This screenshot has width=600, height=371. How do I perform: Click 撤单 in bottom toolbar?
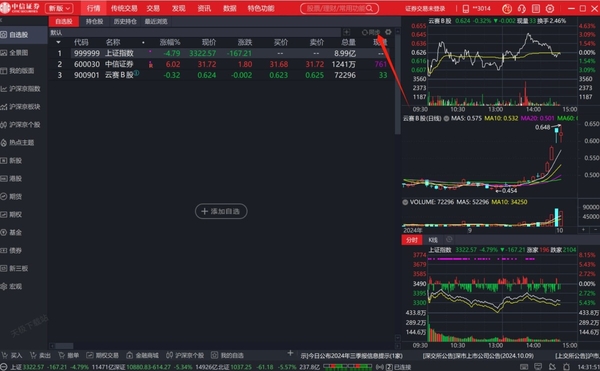[x=69, y=355]
